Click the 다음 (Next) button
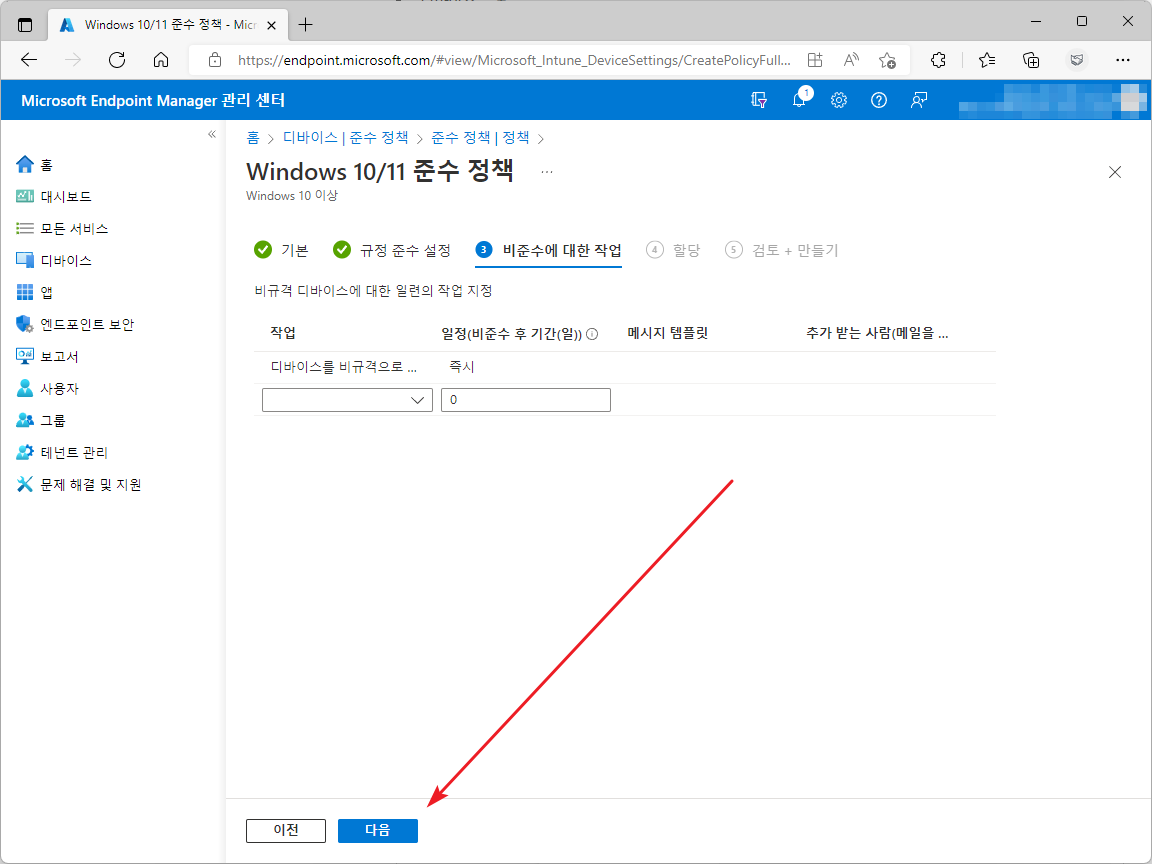Viewport: 1152px width, 864px height. coord(378,830)
